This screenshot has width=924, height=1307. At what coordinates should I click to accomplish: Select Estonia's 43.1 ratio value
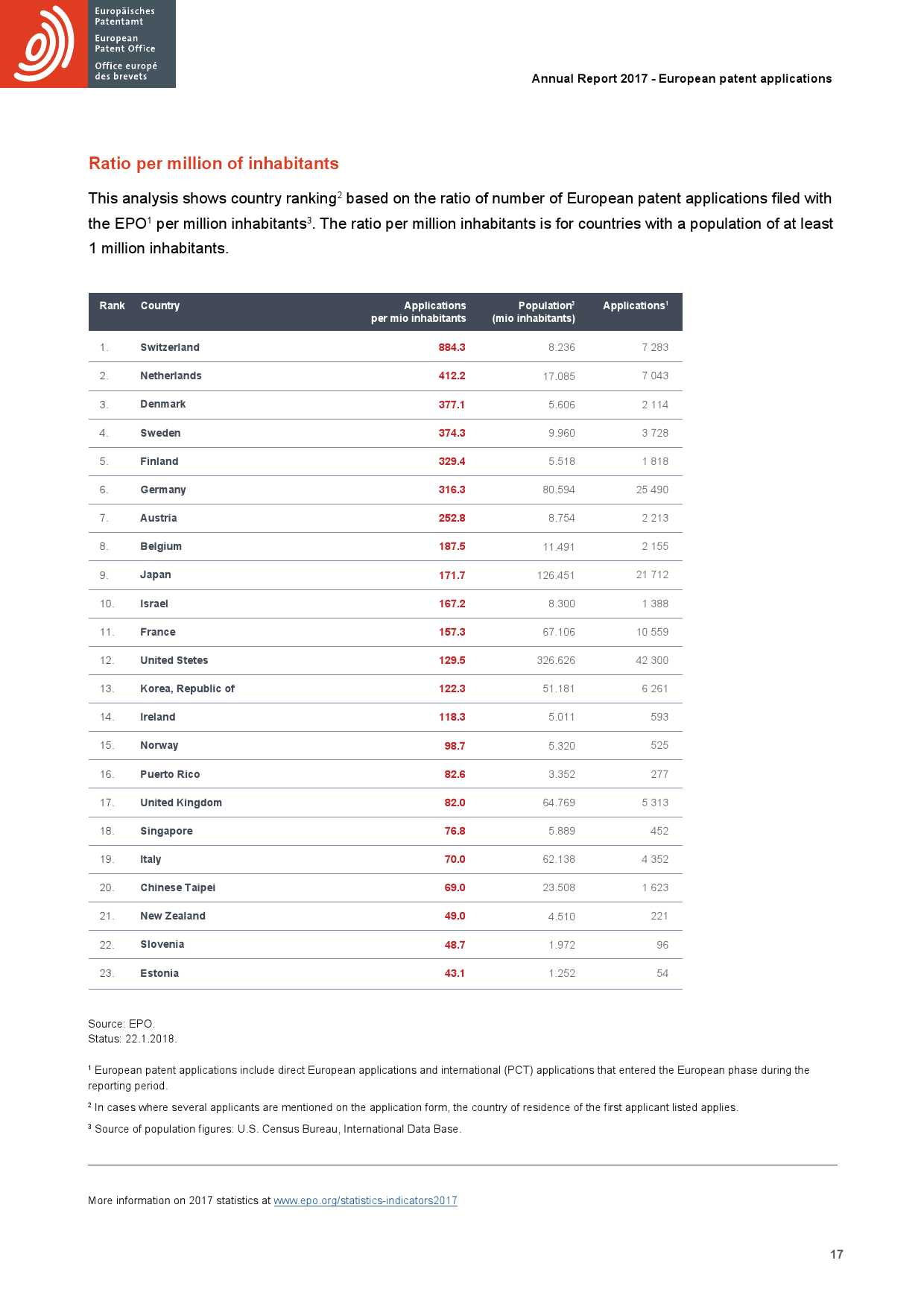pos(455,973)
